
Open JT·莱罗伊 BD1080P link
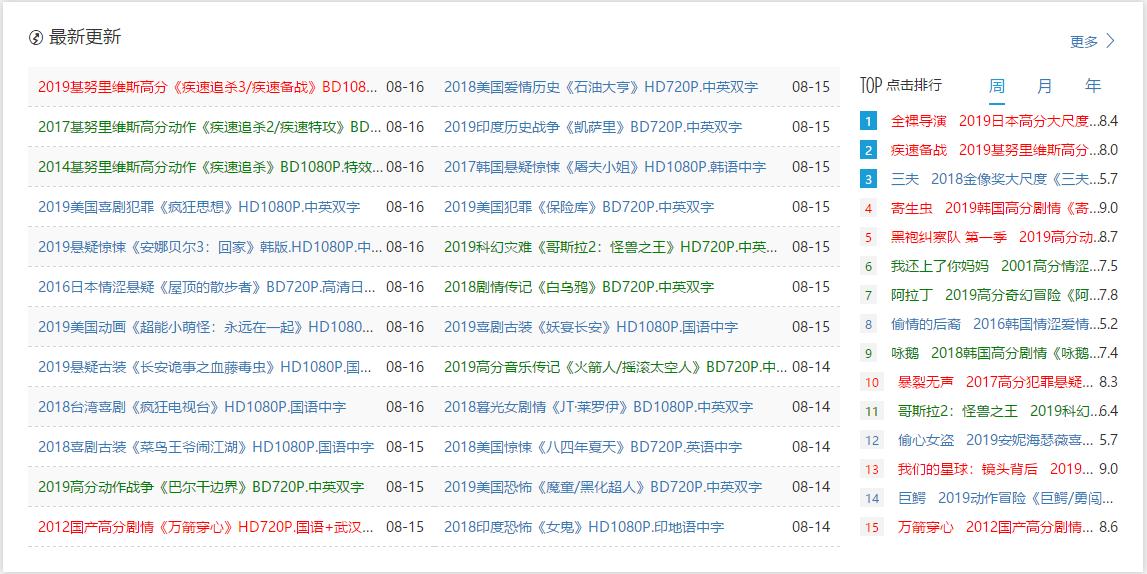coord(598,407)
